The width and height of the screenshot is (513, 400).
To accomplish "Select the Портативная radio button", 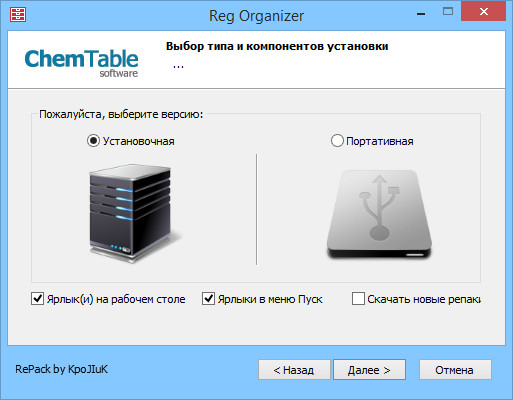I will [337, 141].
